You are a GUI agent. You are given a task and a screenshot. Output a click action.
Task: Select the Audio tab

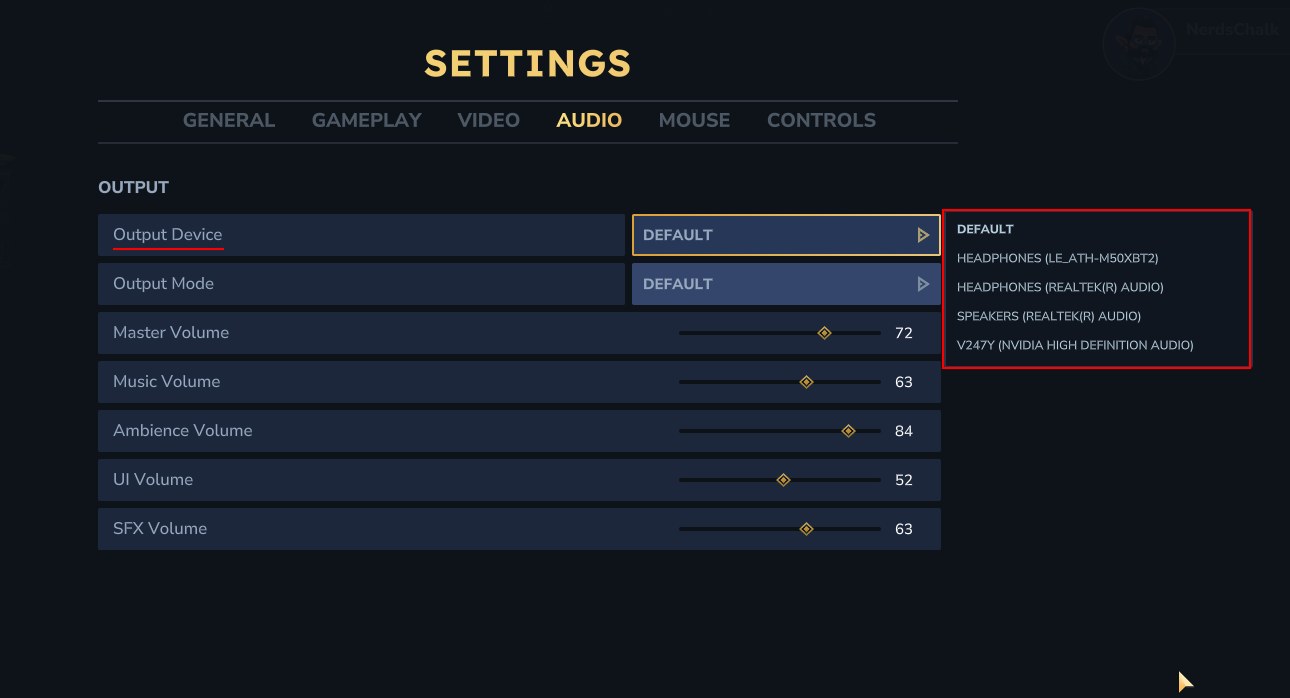589,120
